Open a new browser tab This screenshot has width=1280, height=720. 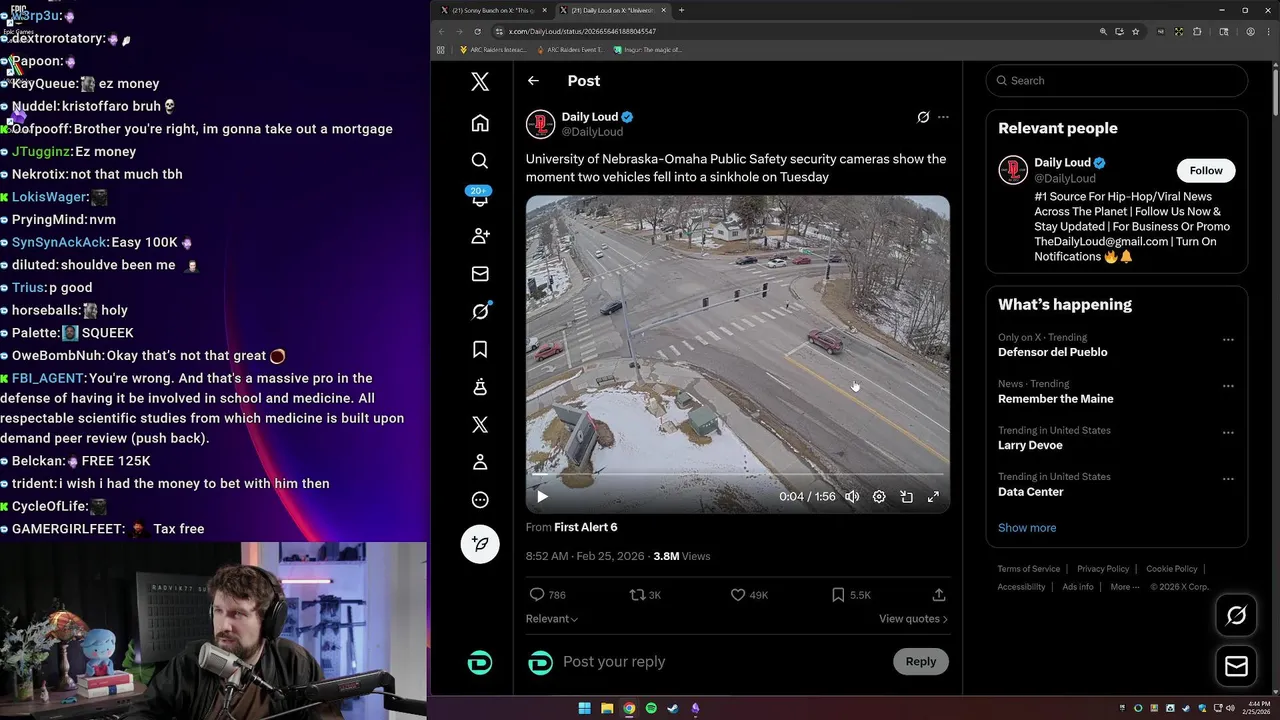coord(681,10)
